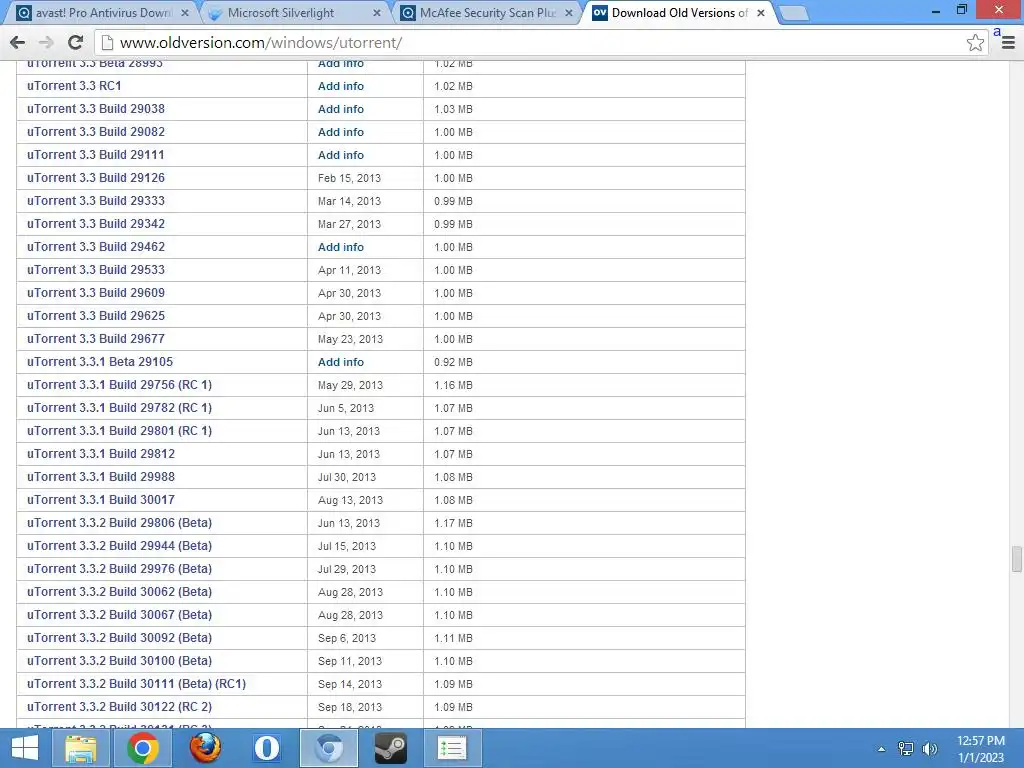
Task: Open uTorrent 3.3 Build 29462 link
Action: click(x=96, y=247)
